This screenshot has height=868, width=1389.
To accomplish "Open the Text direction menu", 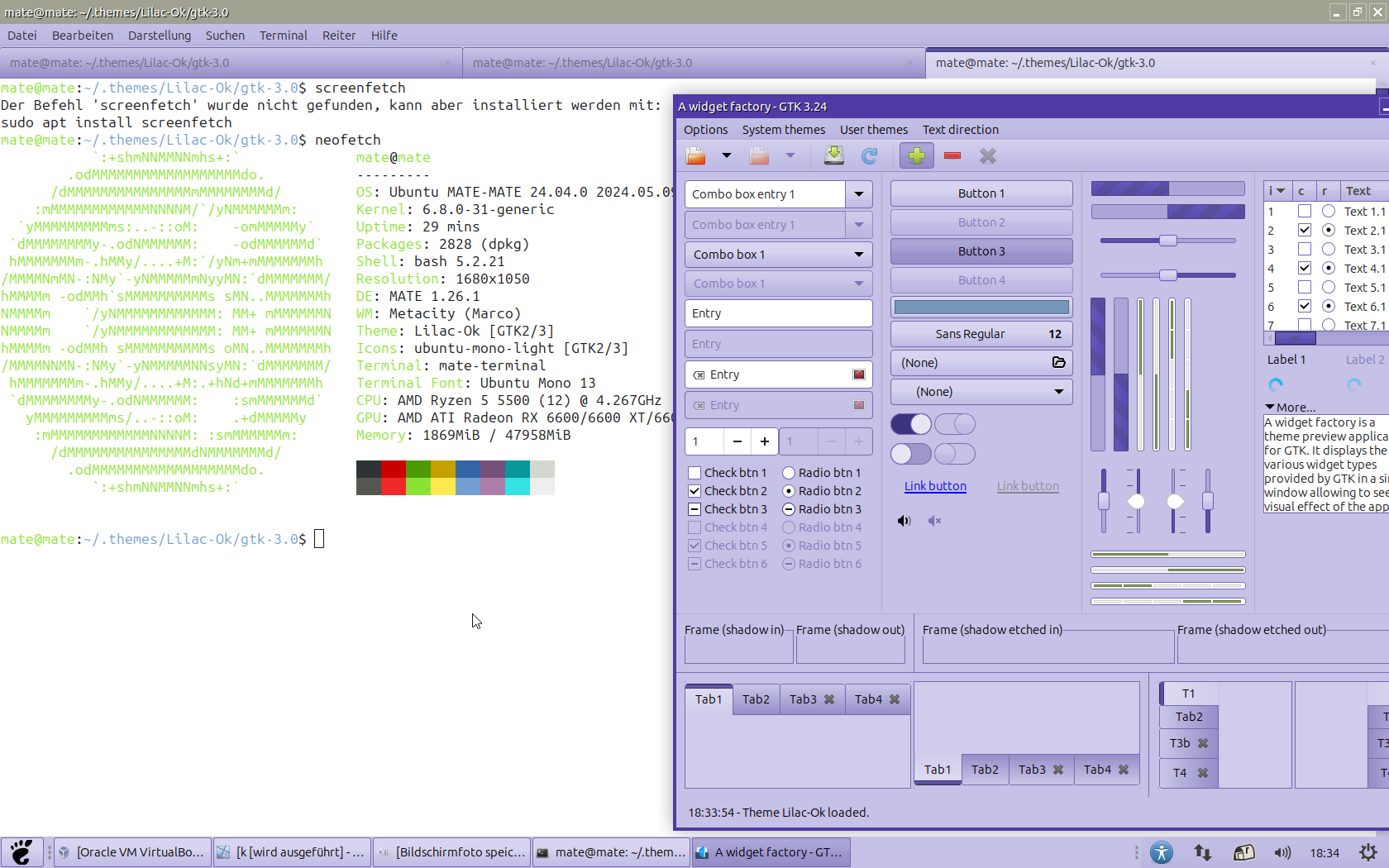I will point(961,130).
